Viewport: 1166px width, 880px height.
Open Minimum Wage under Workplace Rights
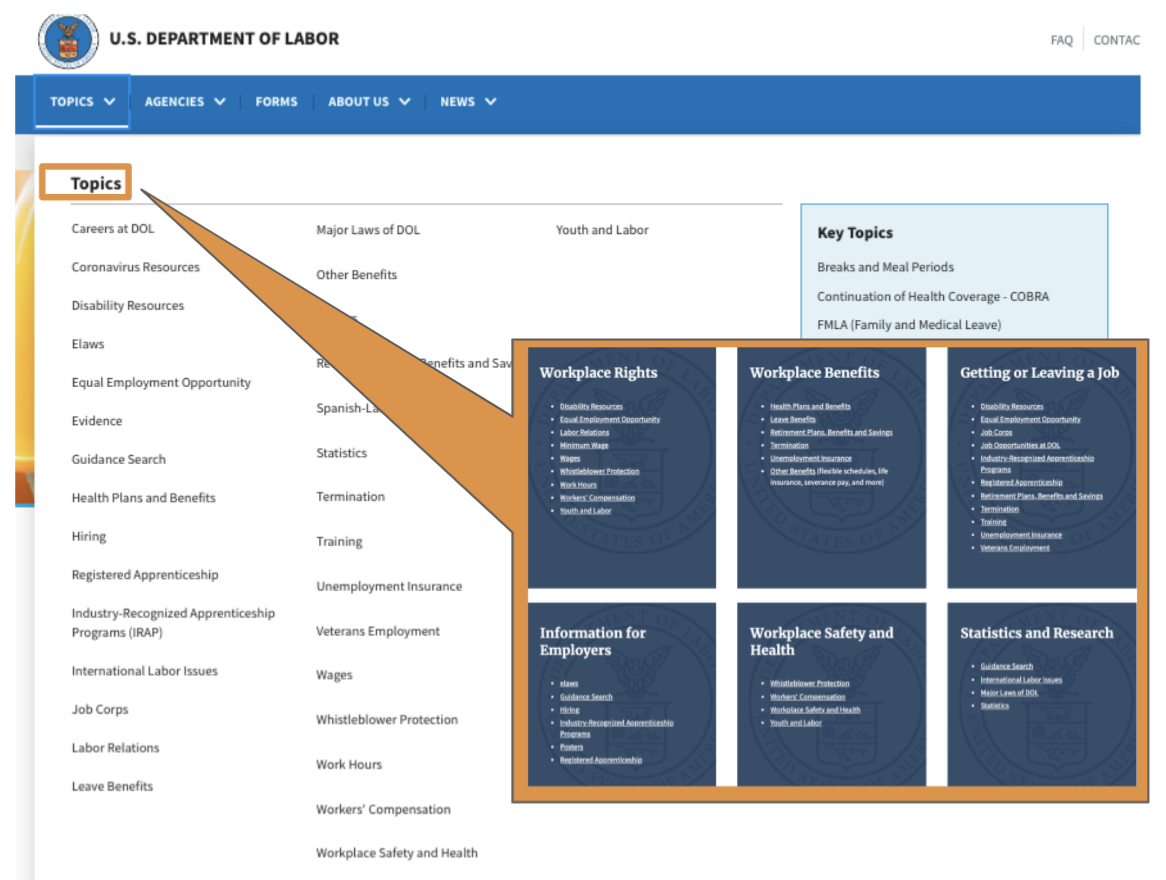click(584, 446)
